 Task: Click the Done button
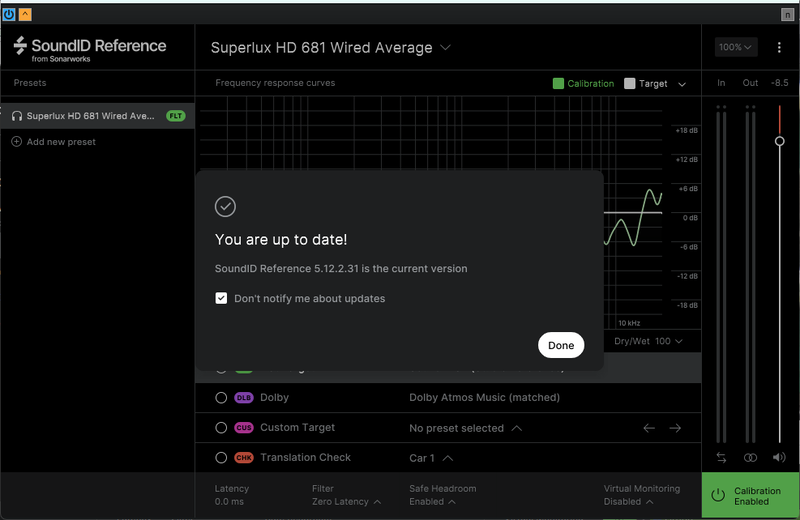pyautogui.click(x=561, y=345)
